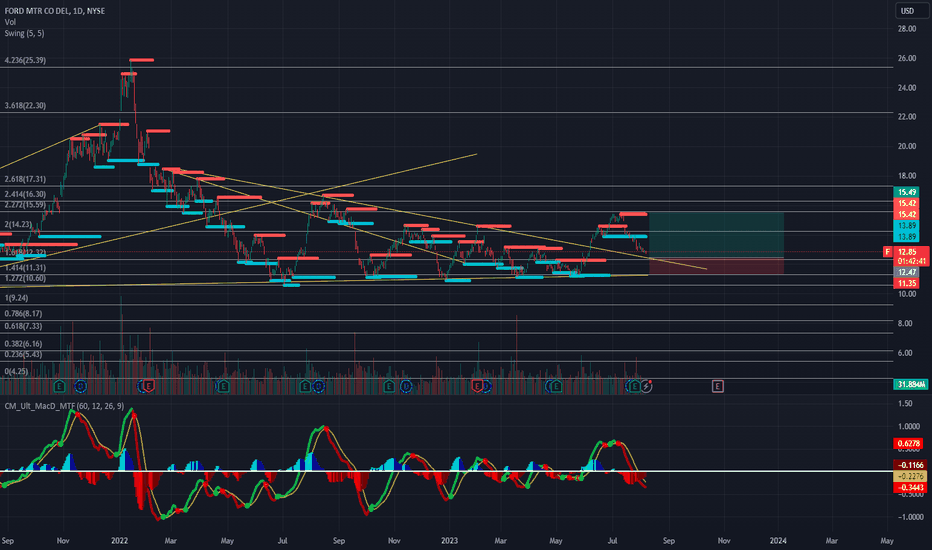Screen dimensions: 932x550
Task: Open dividend marker from August 2022
Action: [x=319, y=386]
